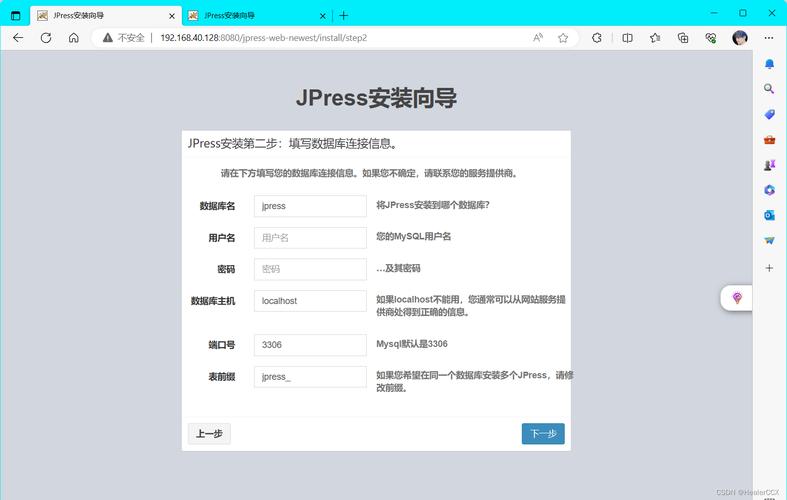Click the 端口号 label
The width and height of the screenshot is (787, 500).
222,345
